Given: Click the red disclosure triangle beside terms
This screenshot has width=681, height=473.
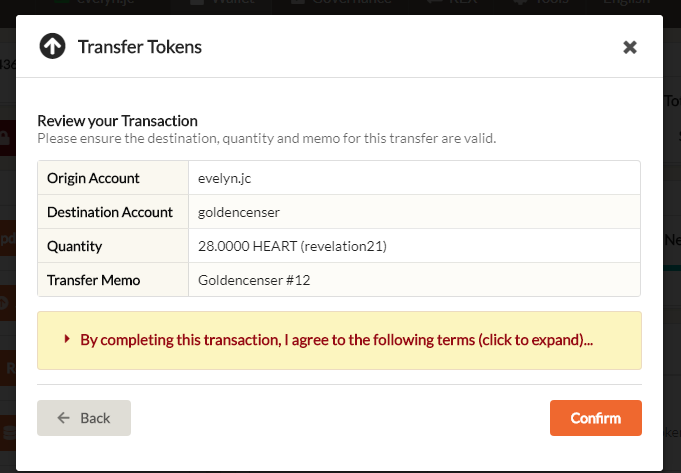Looking at the screenshot, I should pyautogui.click(x=67, y=339).
